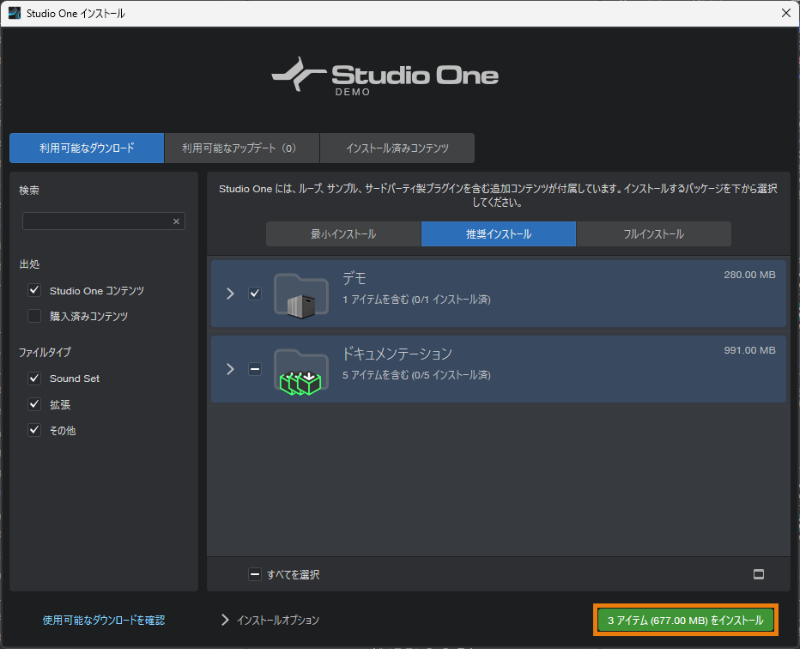Uncheck the その他 file type checkbox

[34, 430]
